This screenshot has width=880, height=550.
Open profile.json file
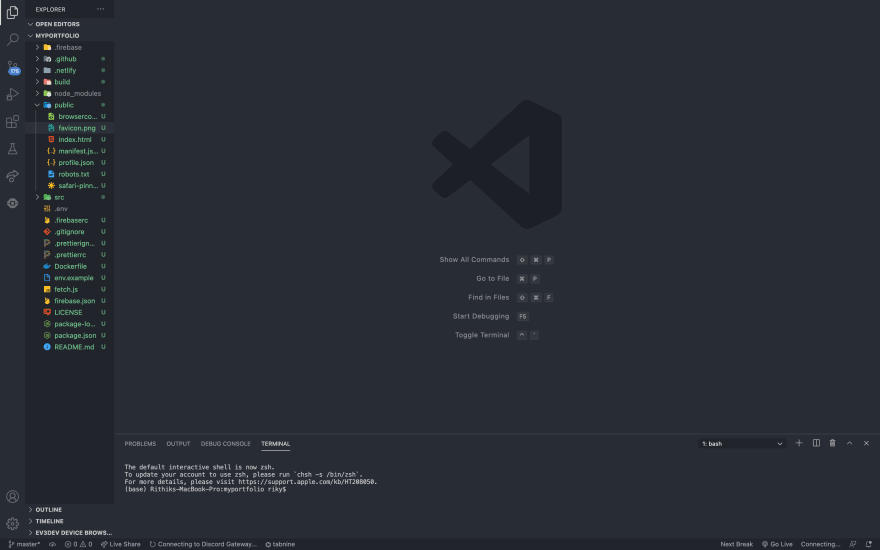pos(70,162)
